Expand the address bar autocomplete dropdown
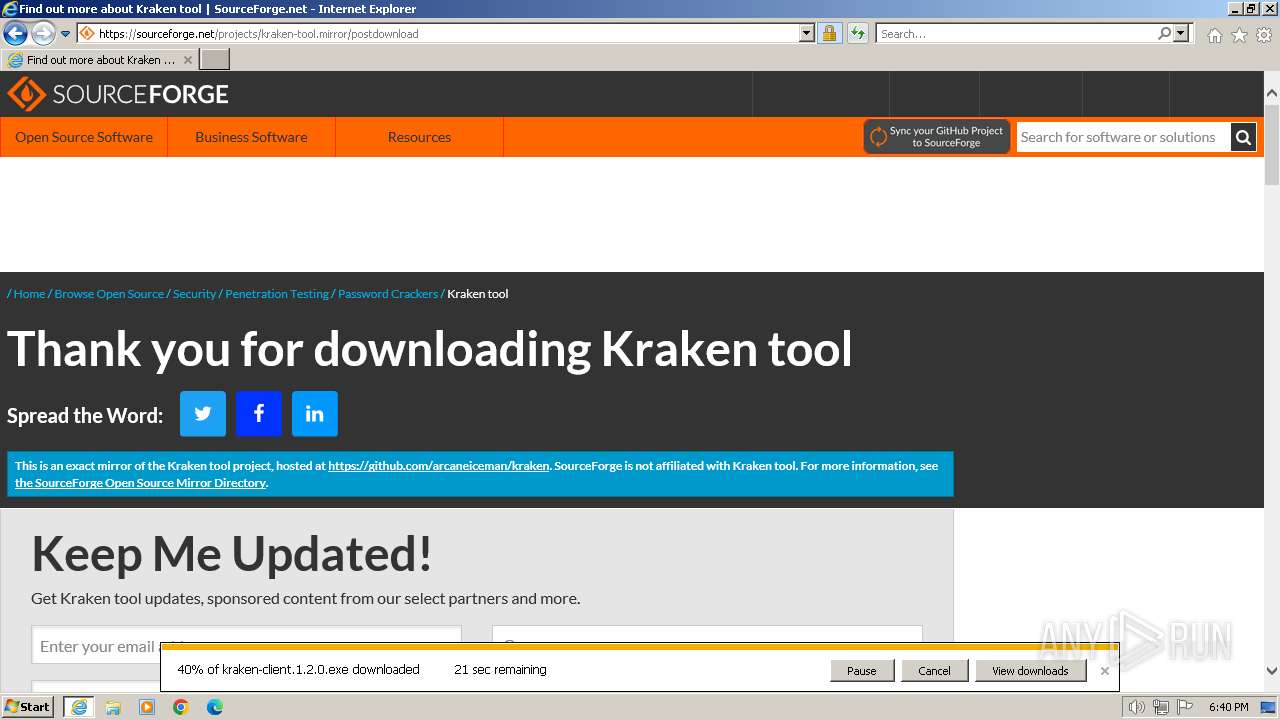1280x720 pixels. click(807, 33)
